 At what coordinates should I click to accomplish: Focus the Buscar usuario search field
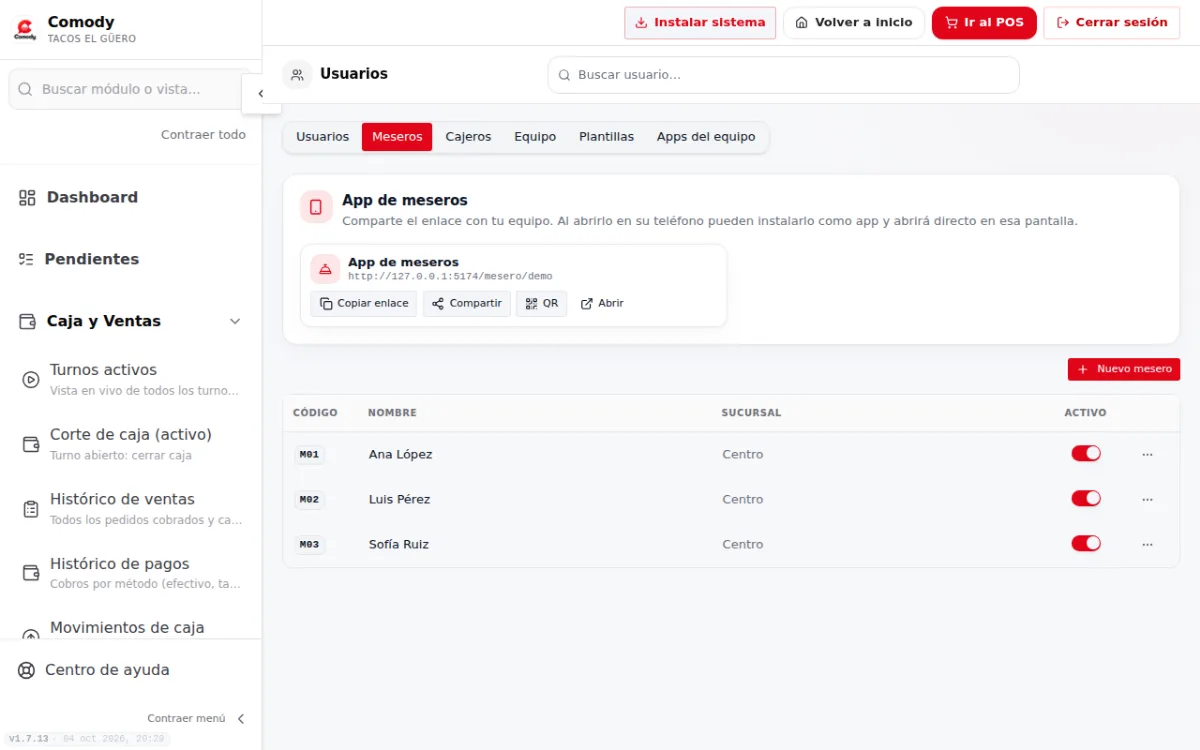point(783,75)
